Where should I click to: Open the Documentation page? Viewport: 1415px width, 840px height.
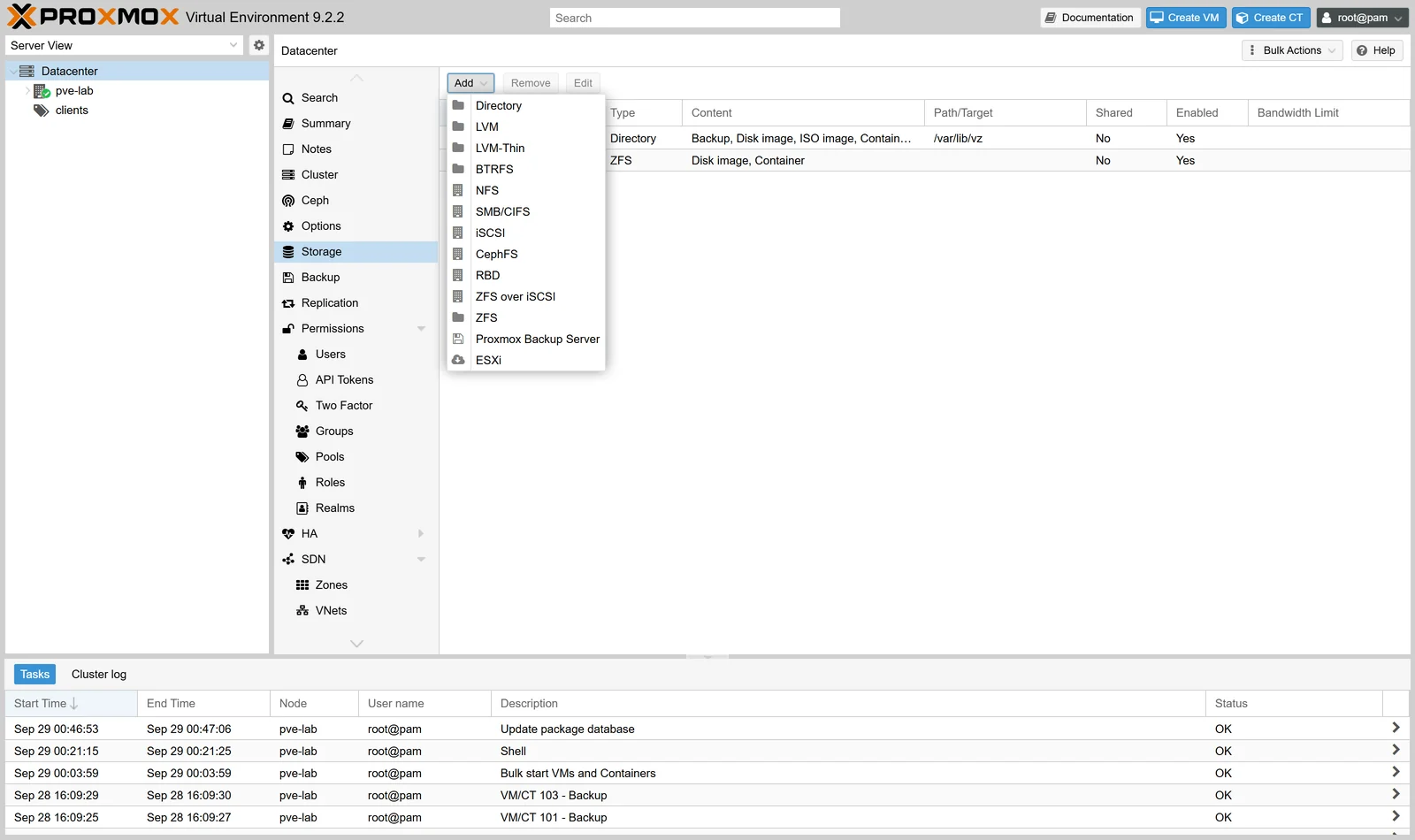click(1090, 18)
